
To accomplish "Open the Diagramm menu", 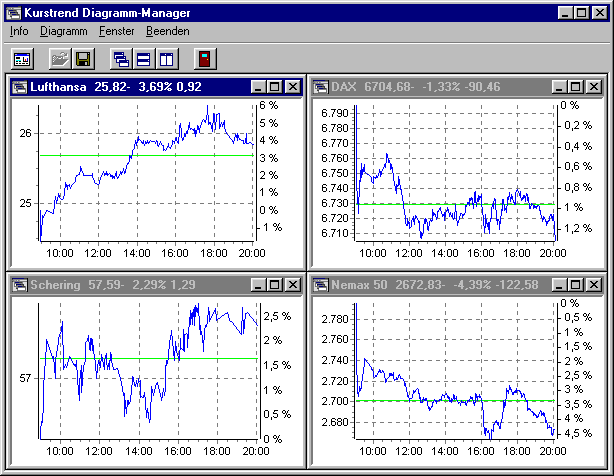I will pyautogui.click(x=64, y=31).
